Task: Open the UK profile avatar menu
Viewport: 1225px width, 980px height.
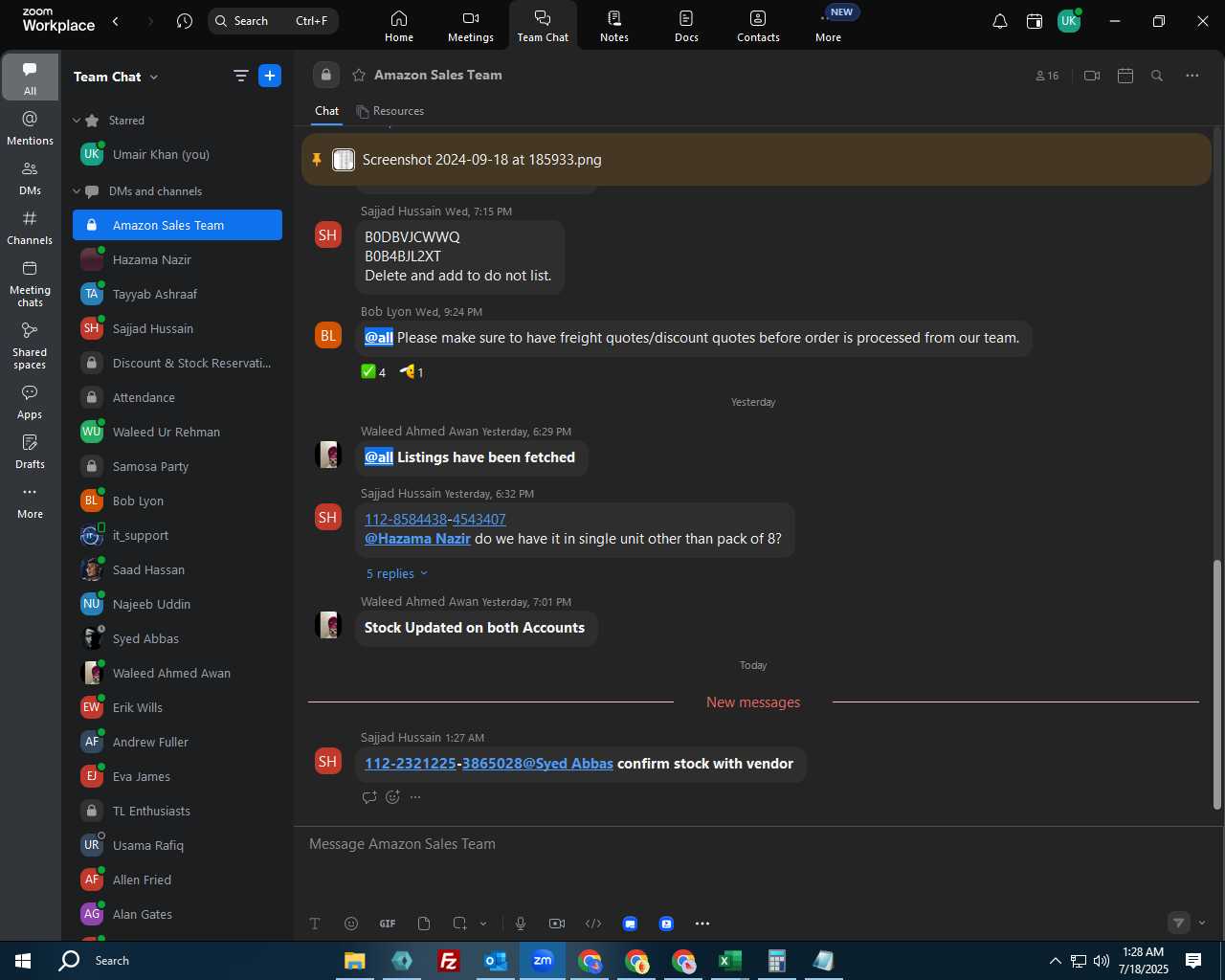Action: point(1069,21)
